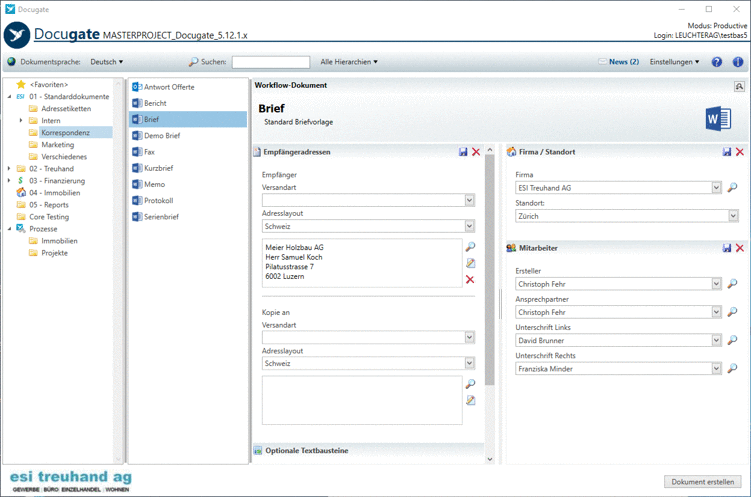Edit Kopie an address pencil icon
Viewport: 751px width, 497px height.
pos(470,400)
